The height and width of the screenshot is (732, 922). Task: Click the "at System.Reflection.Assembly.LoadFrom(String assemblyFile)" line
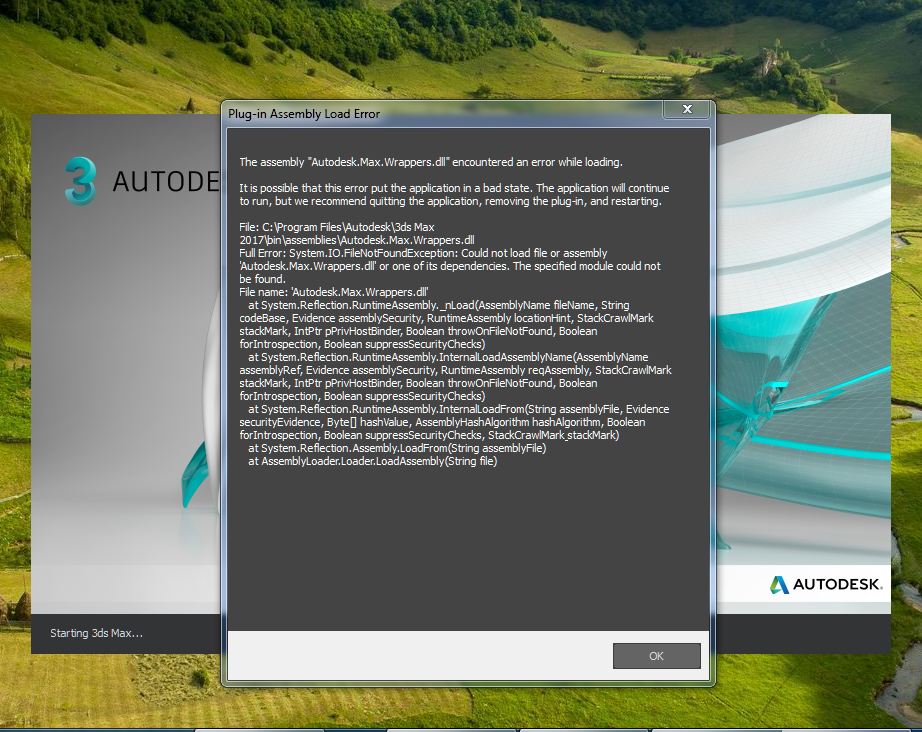pyautogui.click(x=397, y=449)
